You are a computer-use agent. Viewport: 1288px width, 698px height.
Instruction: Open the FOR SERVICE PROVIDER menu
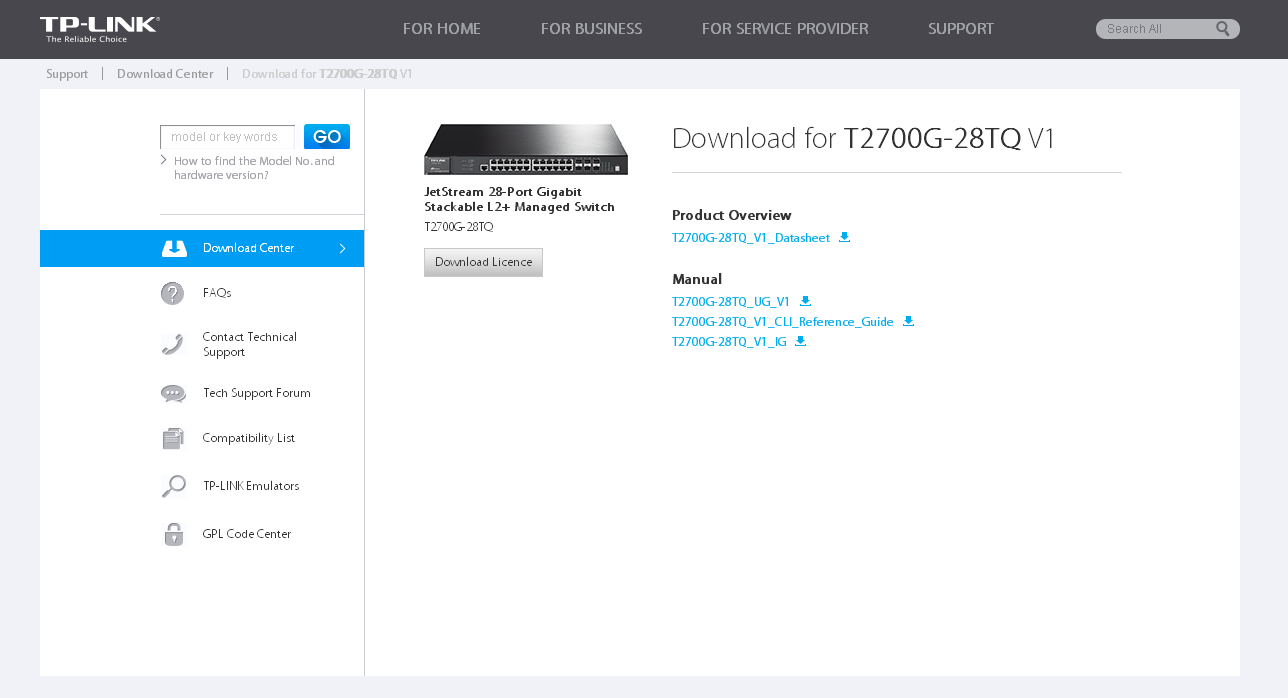point(785,29)
